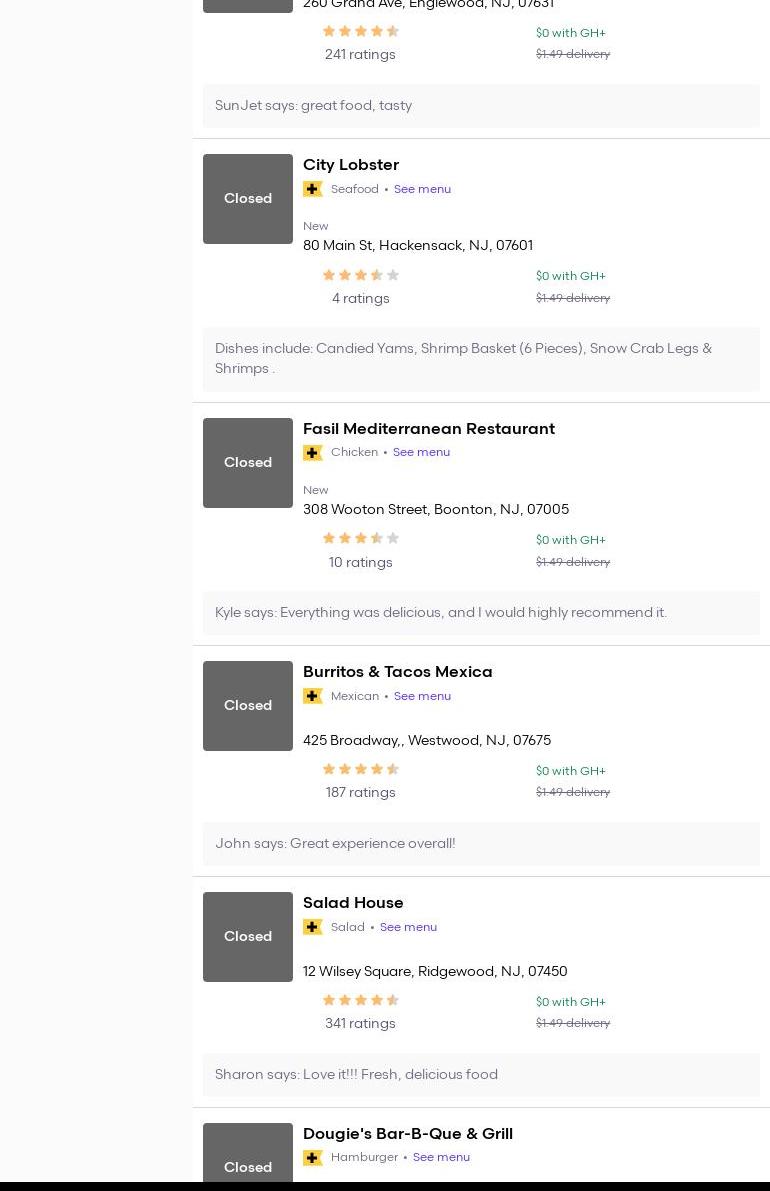Click the Grubhub+ badge for City Lobster

[313, 189]
